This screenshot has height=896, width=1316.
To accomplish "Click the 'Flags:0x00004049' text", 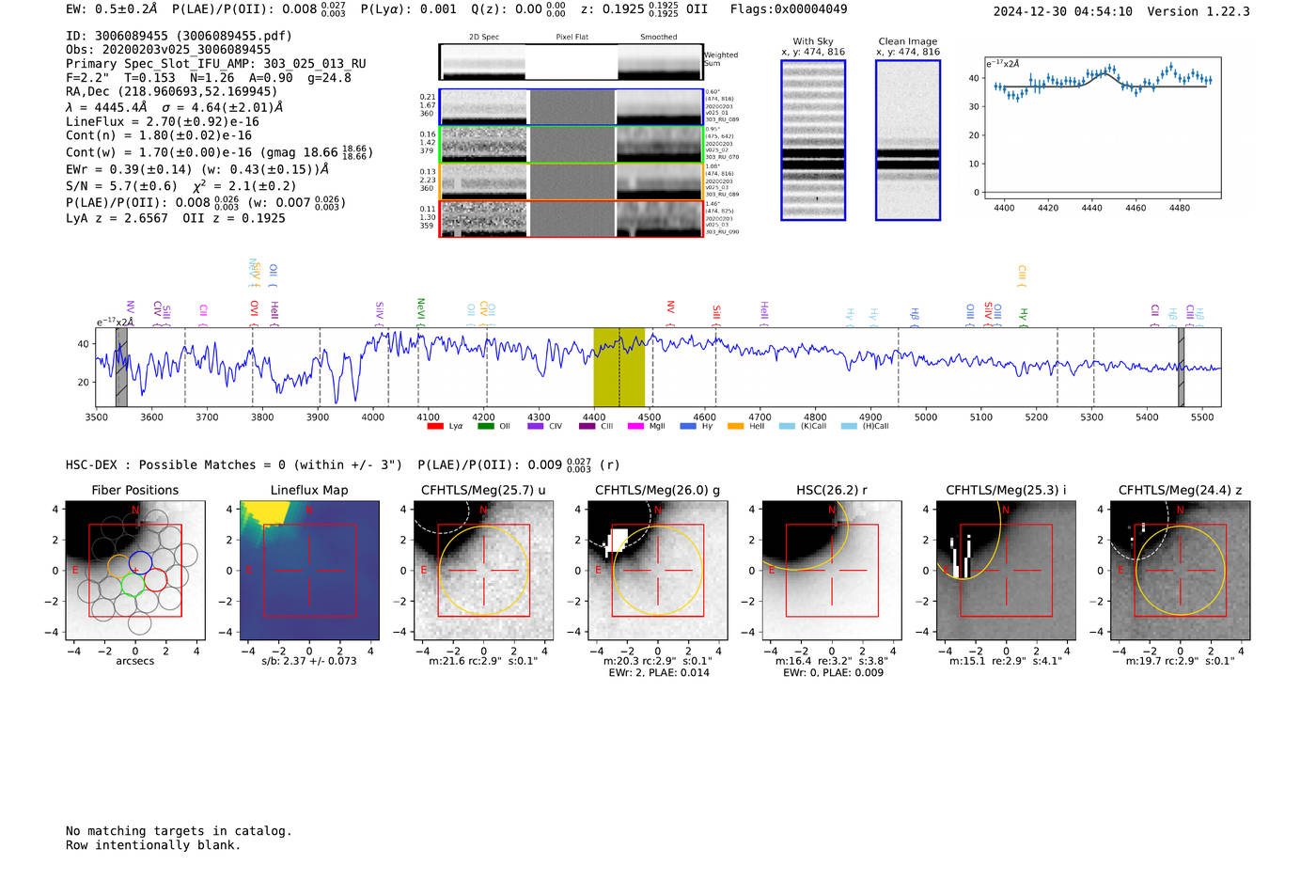I will point(789,9).
